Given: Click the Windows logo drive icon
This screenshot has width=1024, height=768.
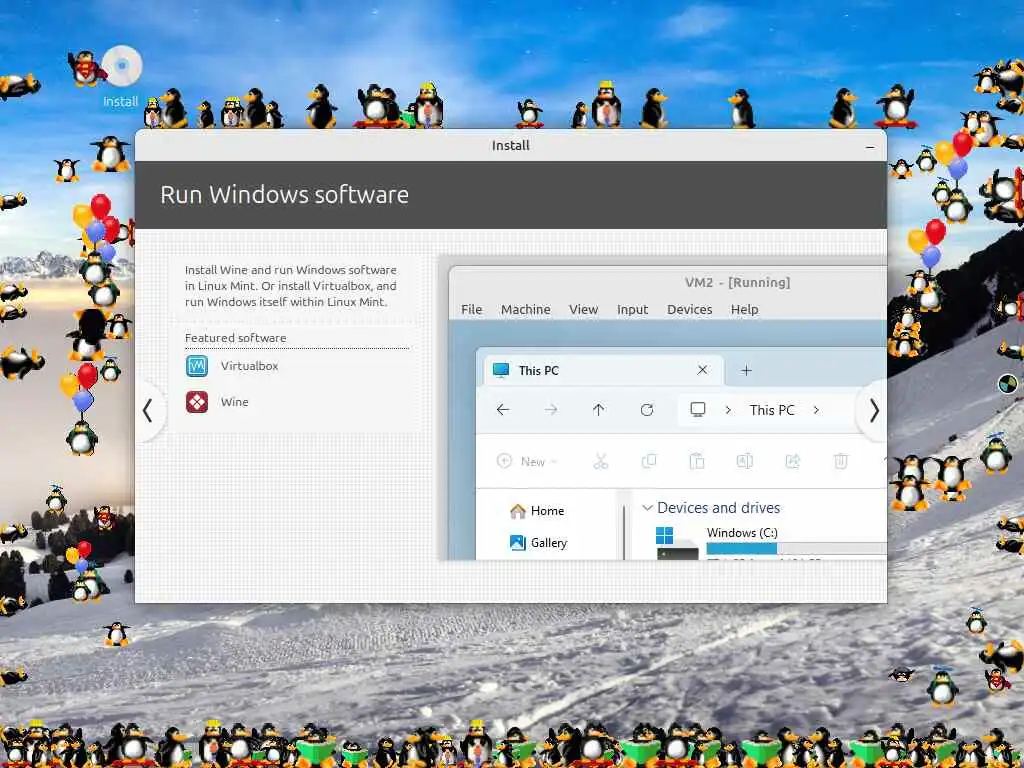Looking at the screenshot, I should pyautogui.click(x=664, y=536).
